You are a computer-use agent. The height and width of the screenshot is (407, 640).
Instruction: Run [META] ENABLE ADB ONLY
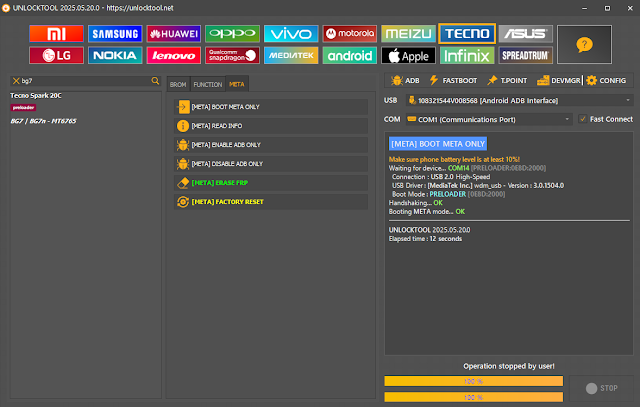coord(271,145)
